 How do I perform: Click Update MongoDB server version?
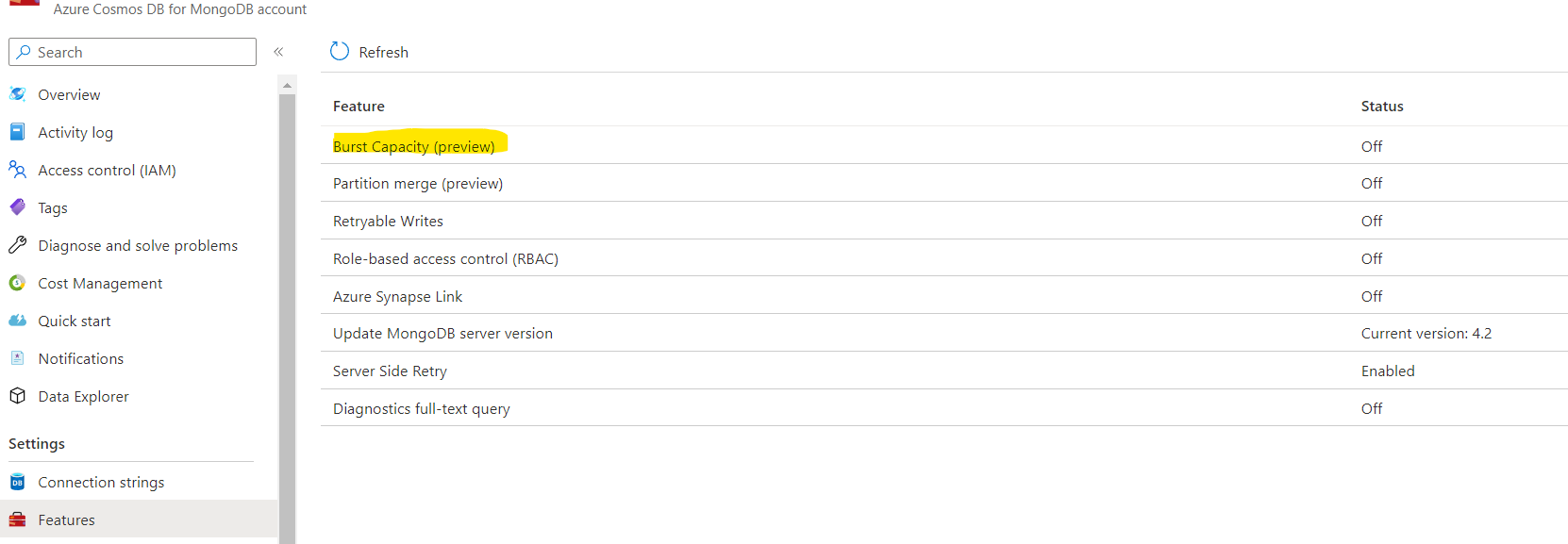click(x=442, y=333)
